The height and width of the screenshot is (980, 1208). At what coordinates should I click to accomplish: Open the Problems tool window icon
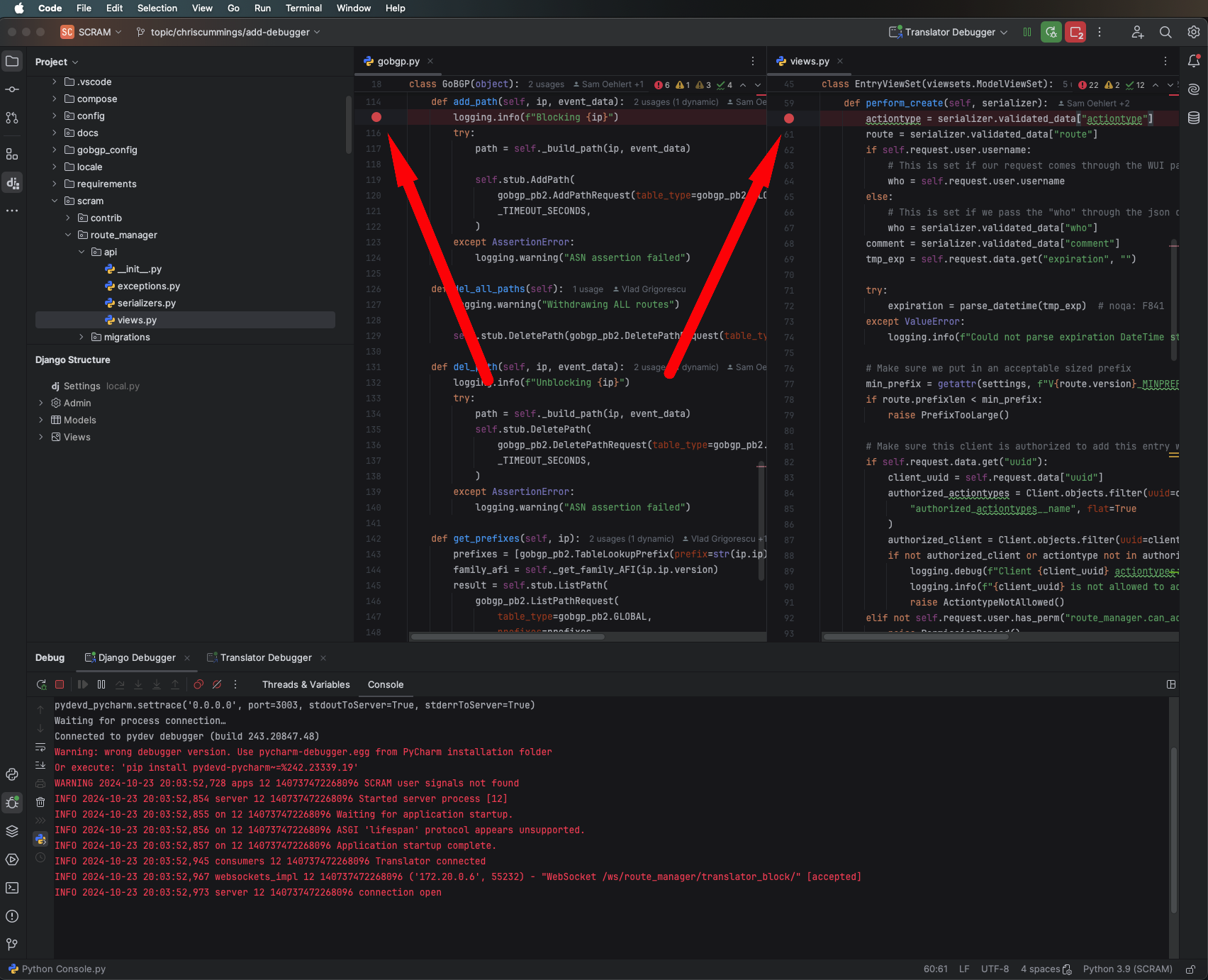(12, 916)
